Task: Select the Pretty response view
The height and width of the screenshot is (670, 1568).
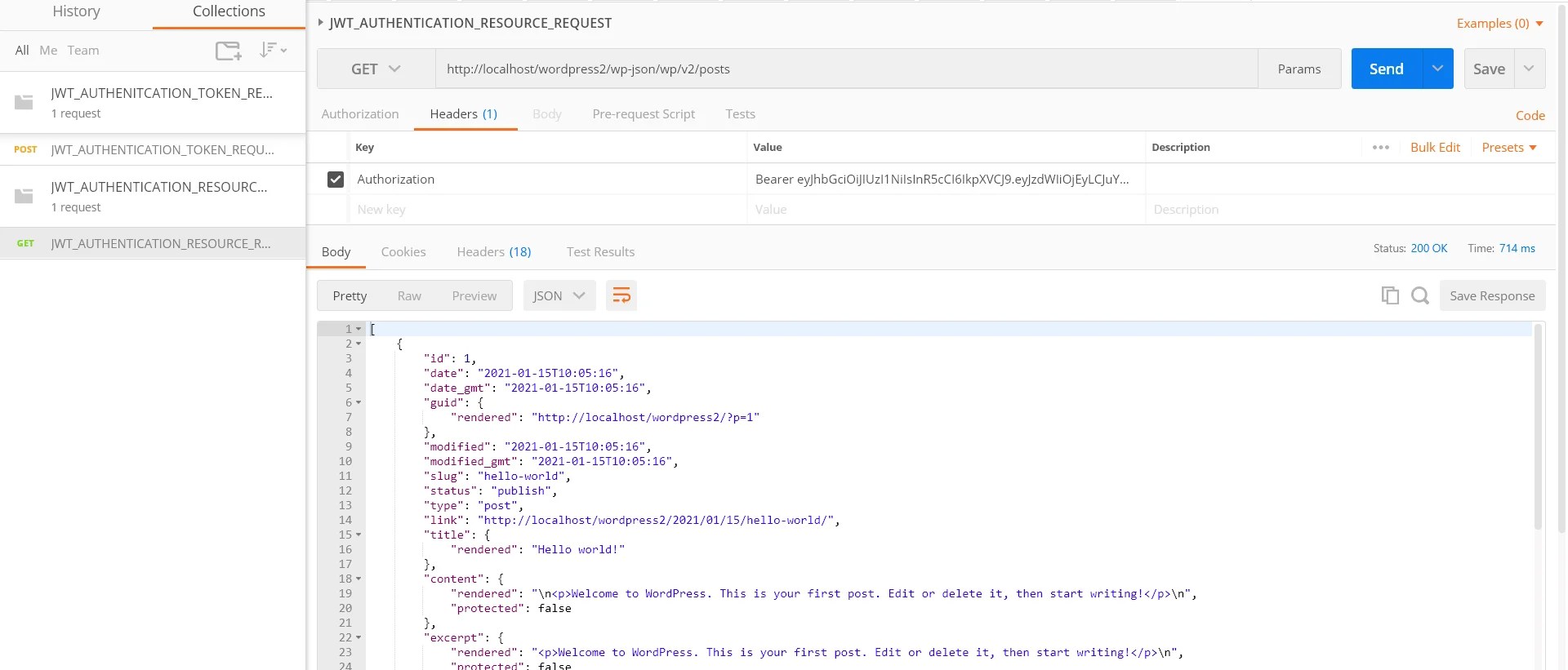Action: click(x=350, y=295)
